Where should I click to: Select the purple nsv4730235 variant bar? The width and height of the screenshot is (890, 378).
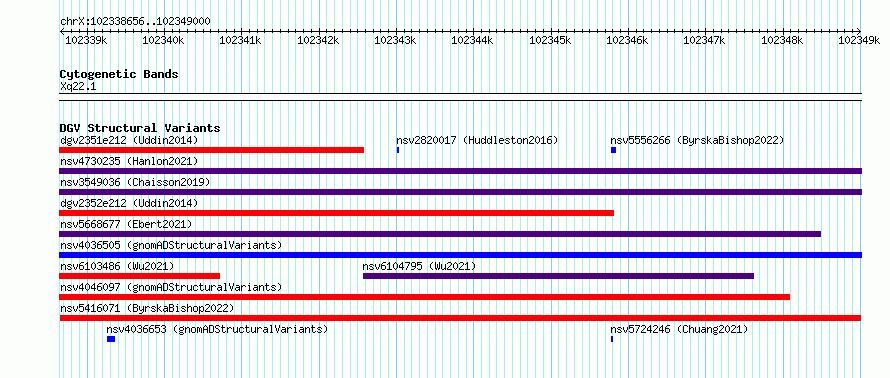click(x=460, y=171)
